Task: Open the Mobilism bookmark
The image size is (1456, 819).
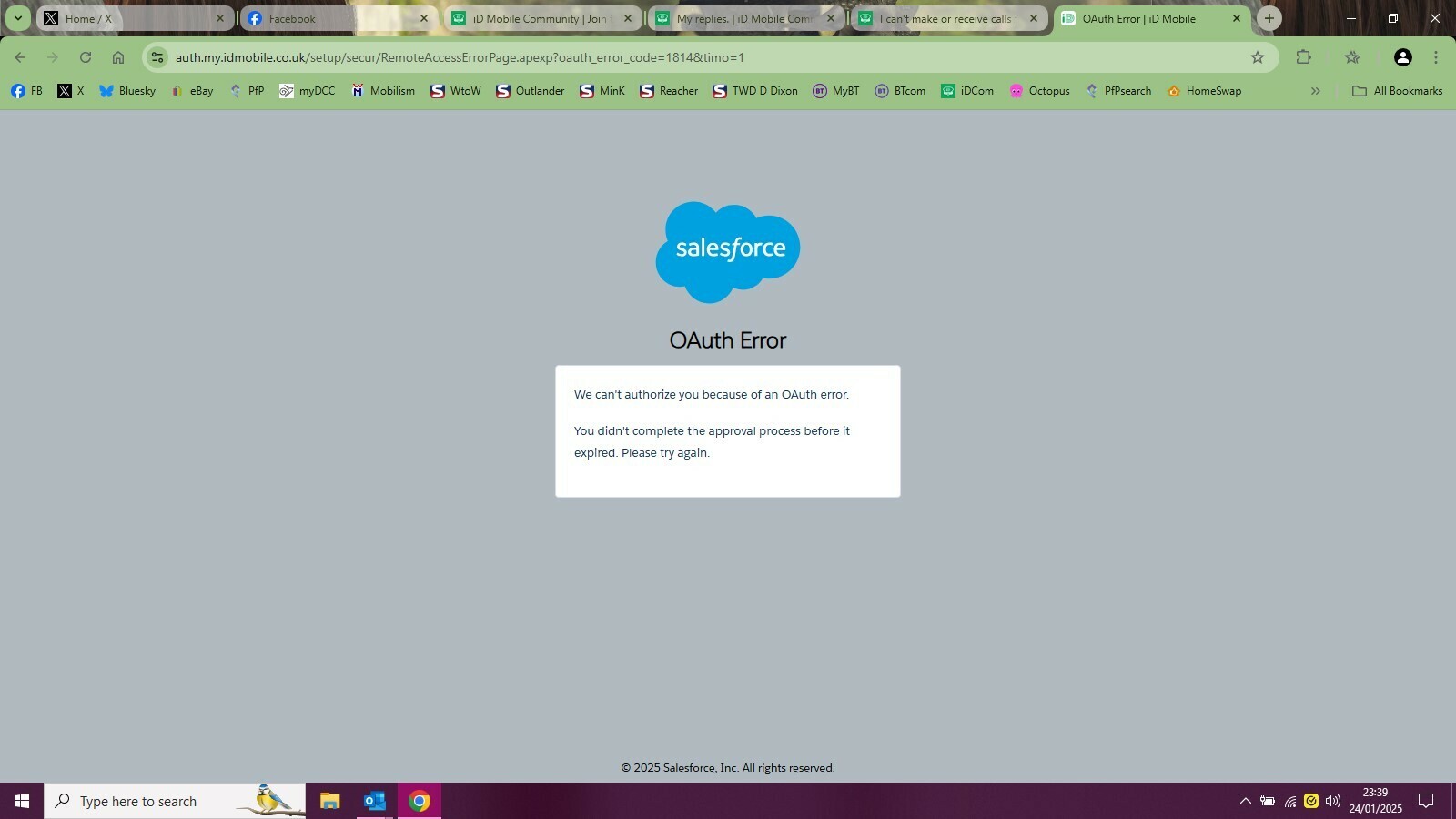Action: tap(383, 91)
